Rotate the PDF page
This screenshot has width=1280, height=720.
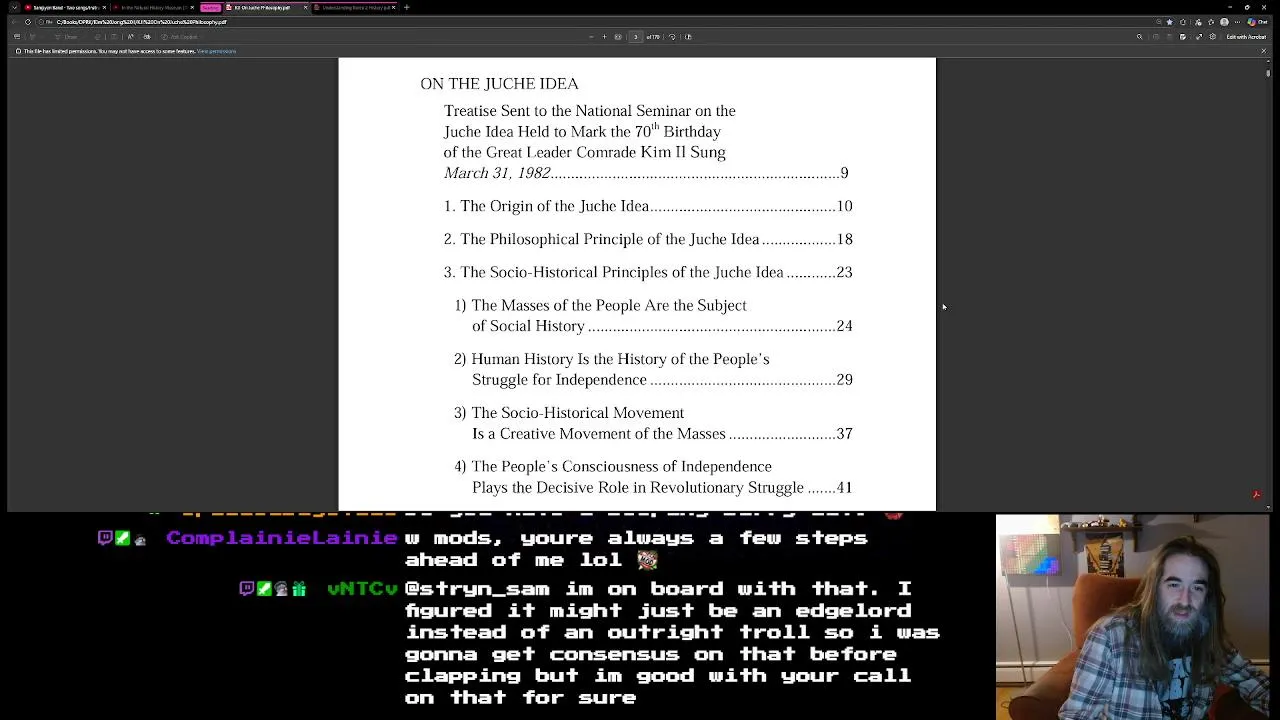(x=672, y=37)
